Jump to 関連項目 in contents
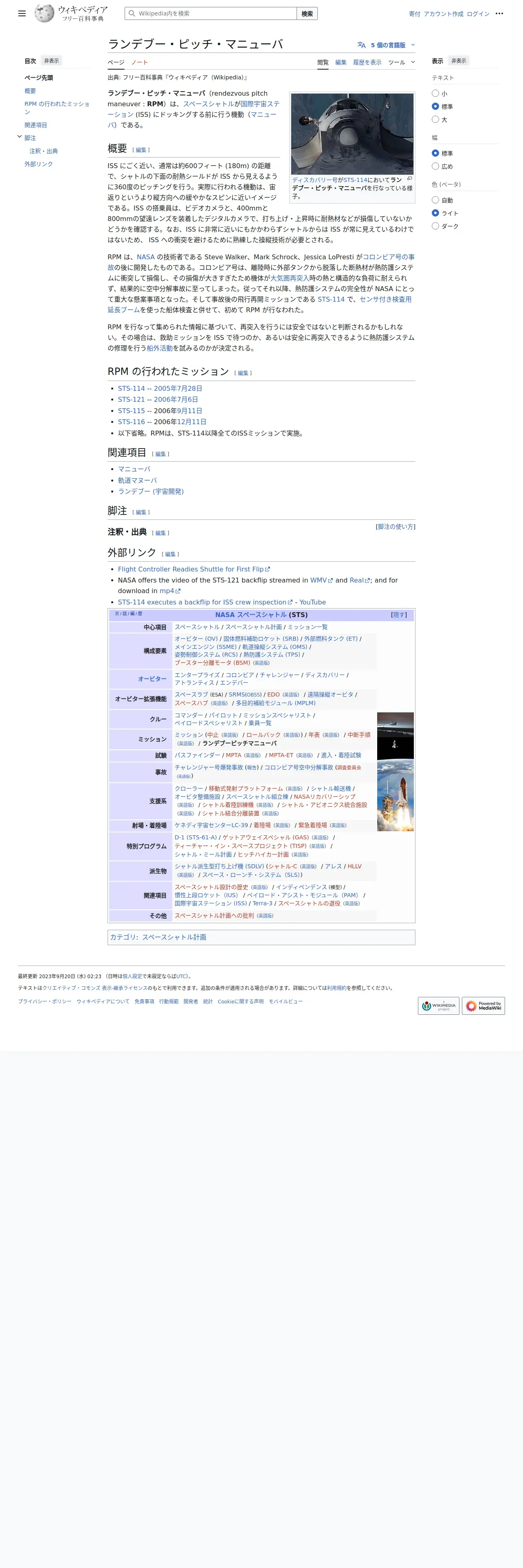 click(35, 125)
